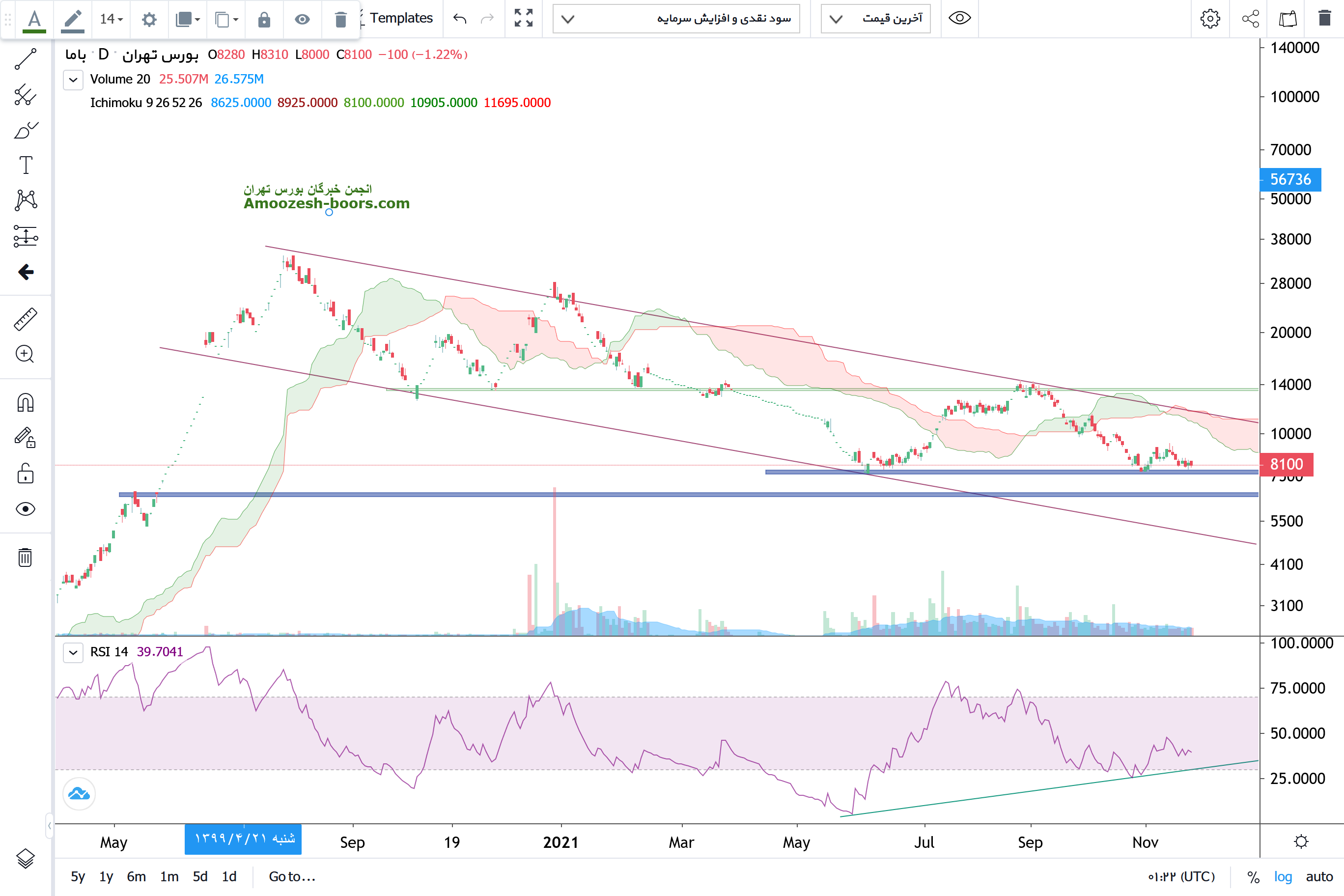The image size is (1344, 896).
Task: Toggle drawings visibility eye in left sidebar
Action: (25, 509)
